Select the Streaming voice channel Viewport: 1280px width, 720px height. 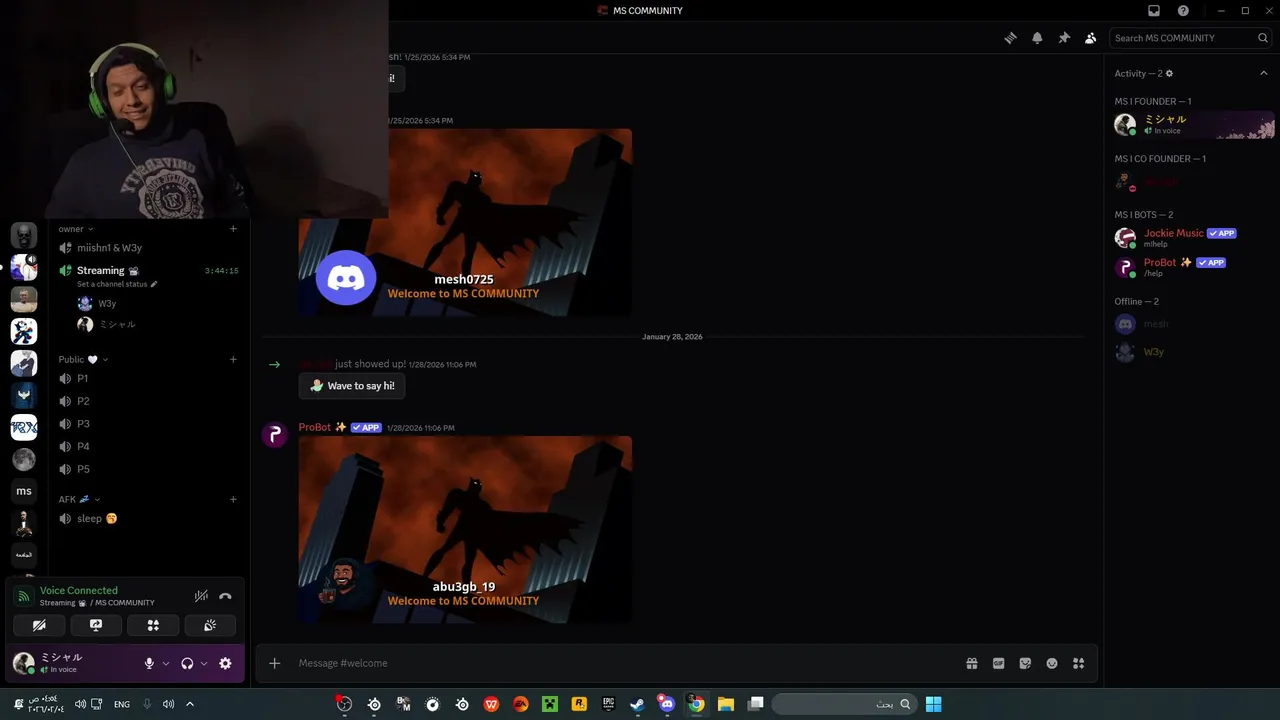point(148,270)
